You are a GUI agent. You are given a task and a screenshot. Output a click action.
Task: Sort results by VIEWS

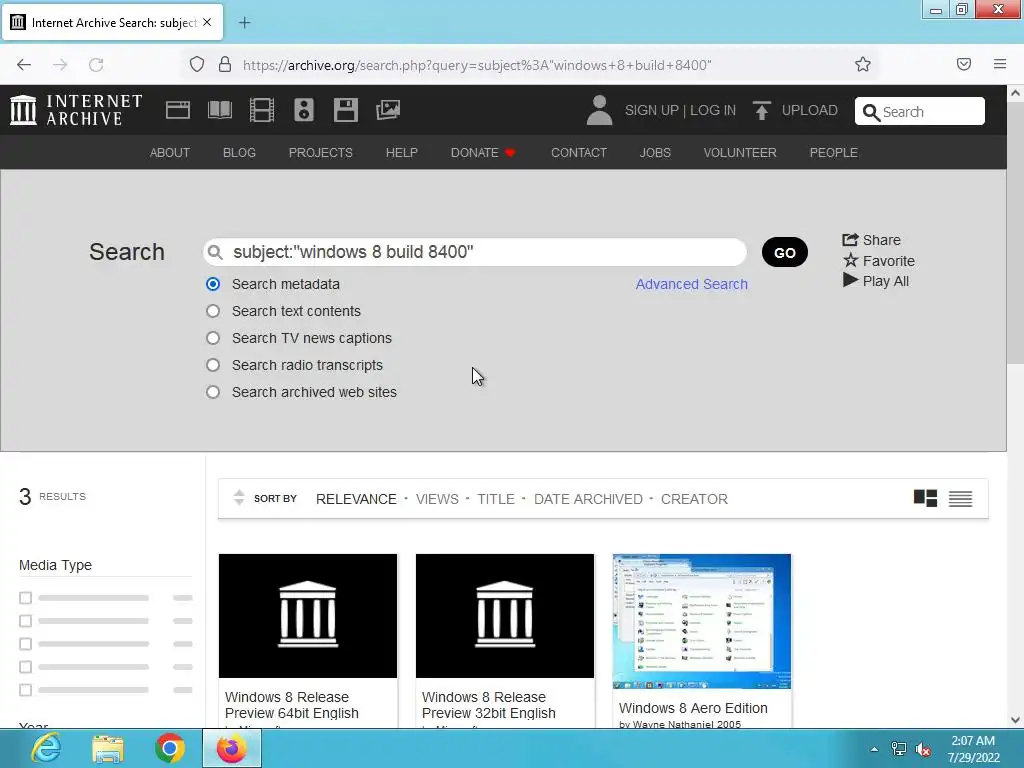(437, 499)
